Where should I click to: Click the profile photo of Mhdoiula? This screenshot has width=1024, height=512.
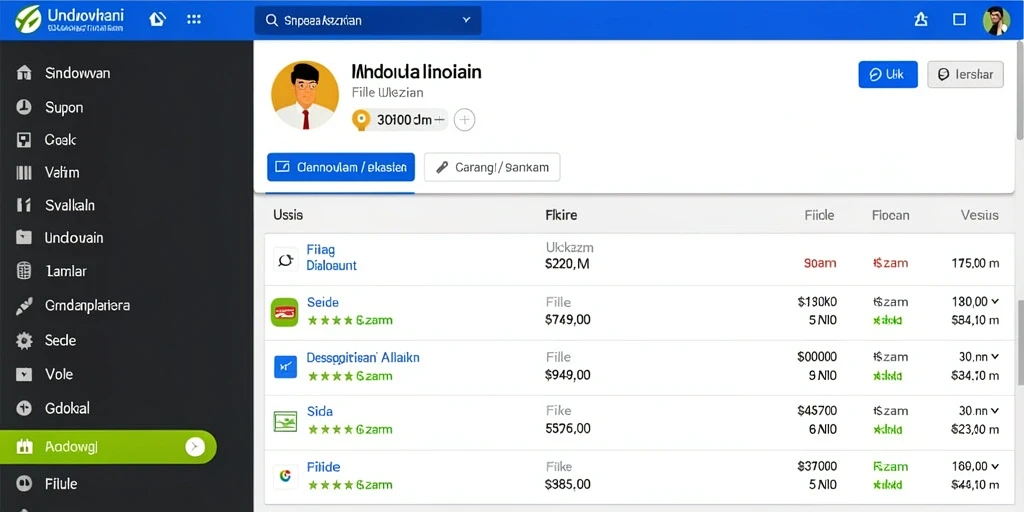pyautogui.click(x=305, y=95)
